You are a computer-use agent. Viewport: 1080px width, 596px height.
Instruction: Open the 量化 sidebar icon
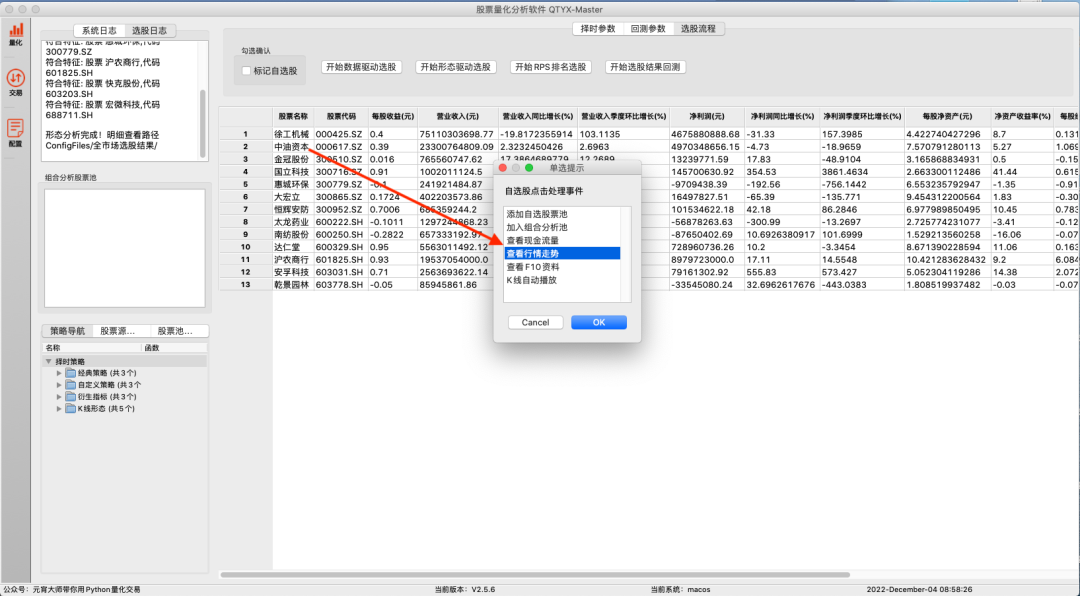pos(15,33)
